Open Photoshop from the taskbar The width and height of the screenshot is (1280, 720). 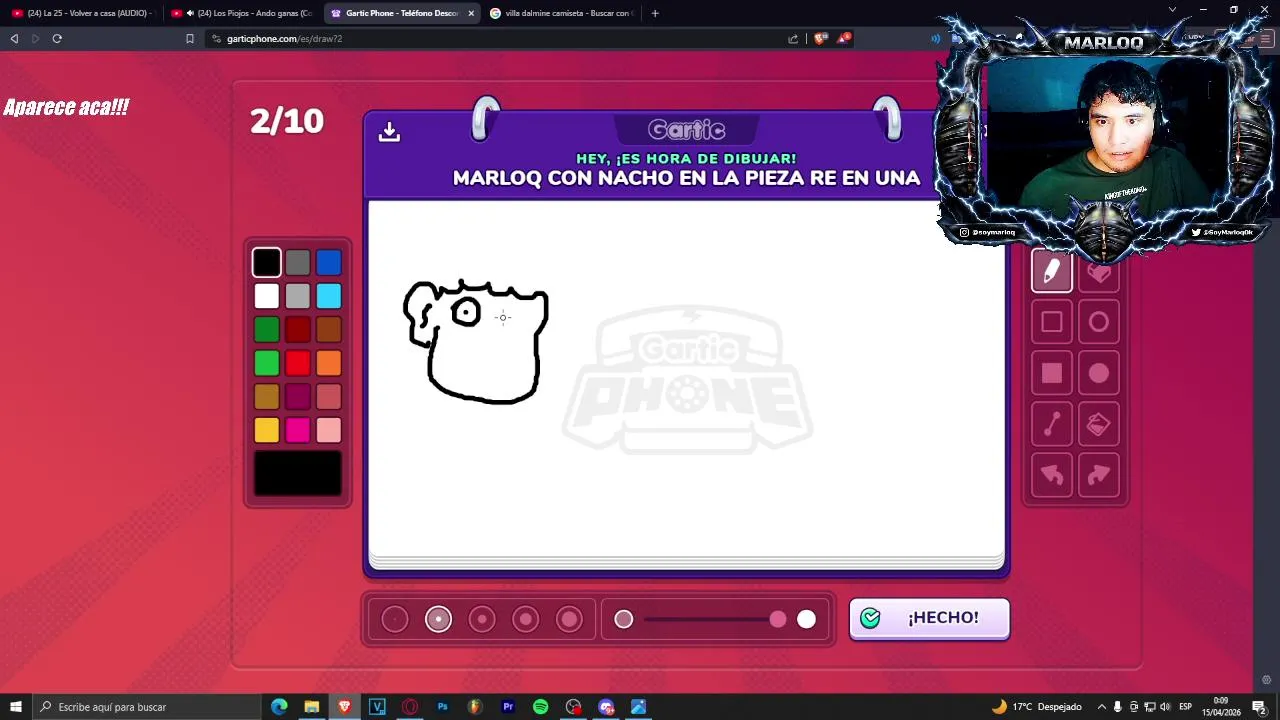442,707
